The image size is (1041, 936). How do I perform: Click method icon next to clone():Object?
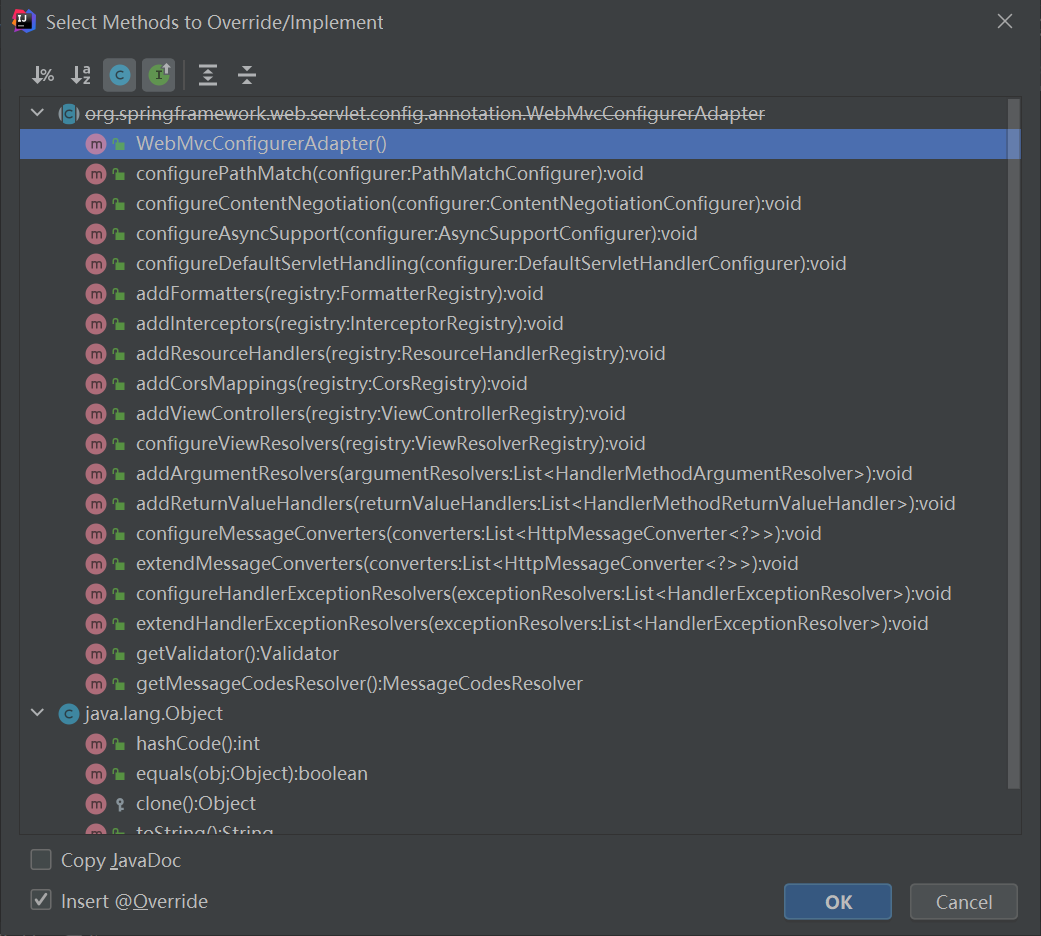[x=96, y=804]
